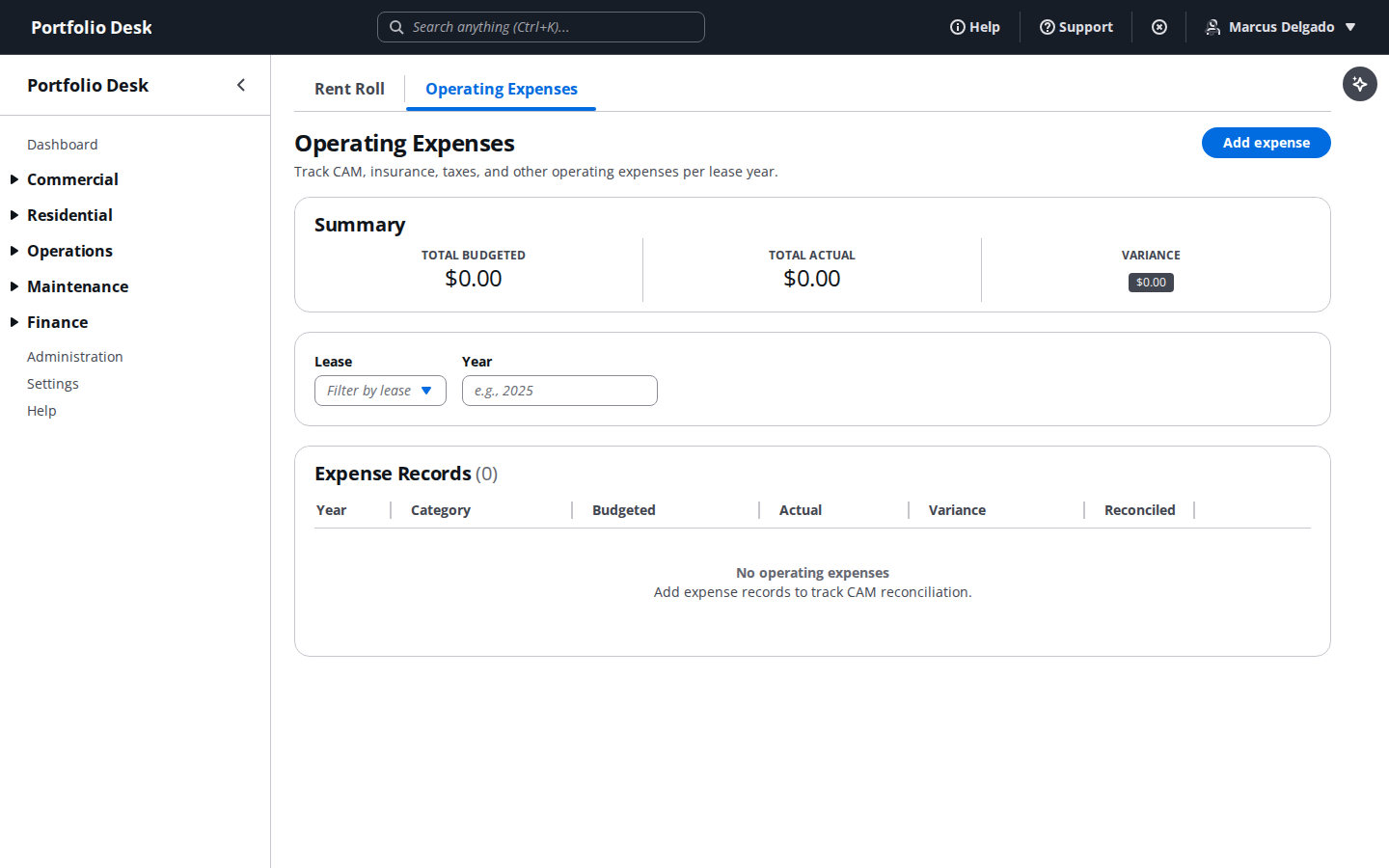The height and width of the screenshot is (868, 1389).
Task: Sort by the Category column header
Action: click(x=441, y=510)
